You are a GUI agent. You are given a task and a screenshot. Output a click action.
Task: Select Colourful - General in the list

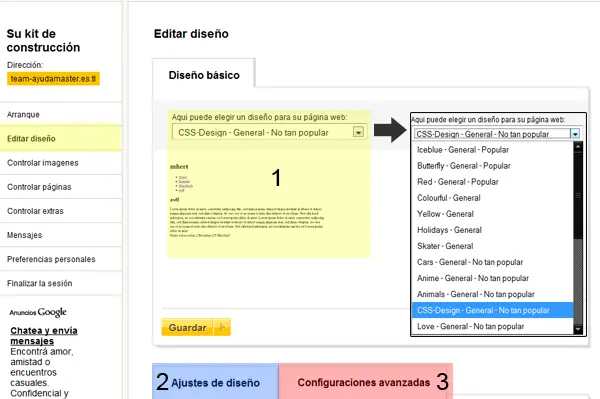tap(492, 198)
